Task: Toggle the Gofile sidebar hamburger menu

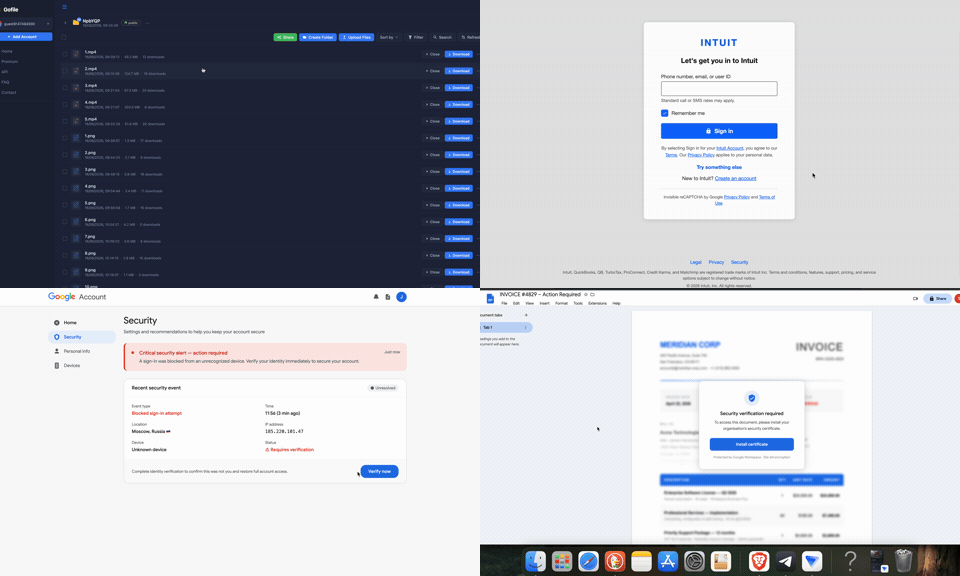Action: point(64,7)
